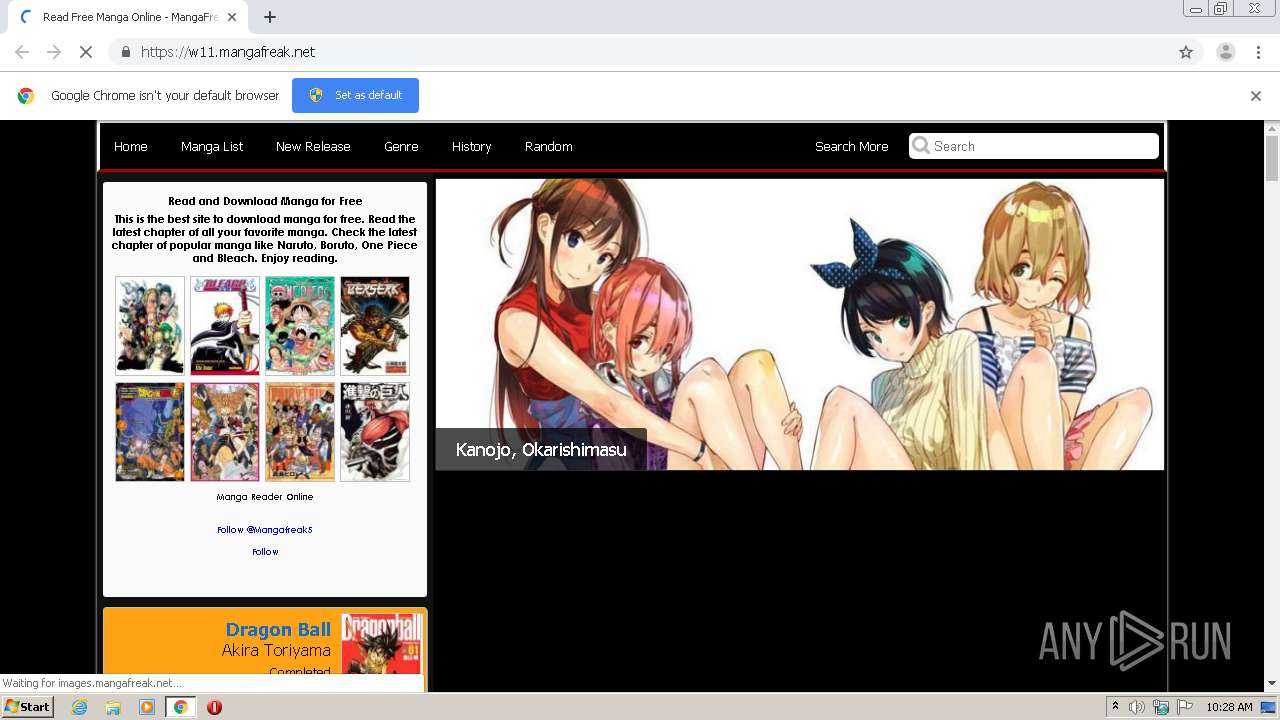Viewport: 1280px width, 720px height.
Task: Go back to the previous page
Action: tap(22, 52)
